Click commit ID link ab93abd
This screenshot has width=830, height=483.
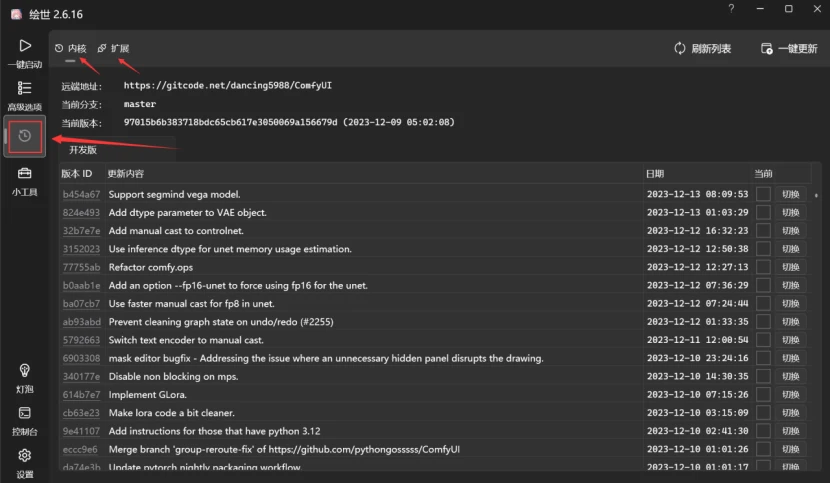point(81,322)
